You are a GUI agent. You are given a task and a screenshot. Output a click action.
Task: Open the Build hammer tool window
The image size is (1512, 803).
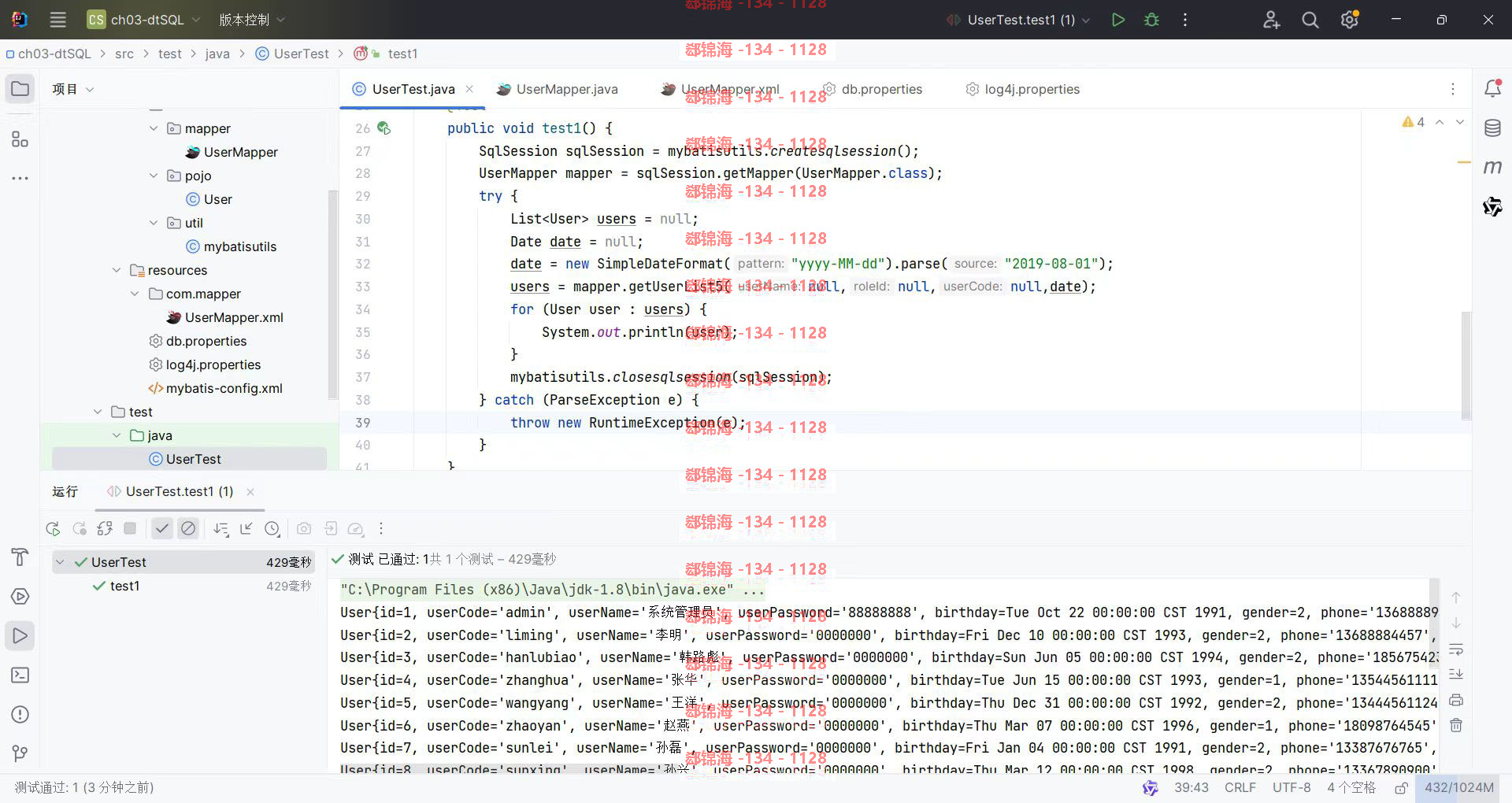pos(20,557)
